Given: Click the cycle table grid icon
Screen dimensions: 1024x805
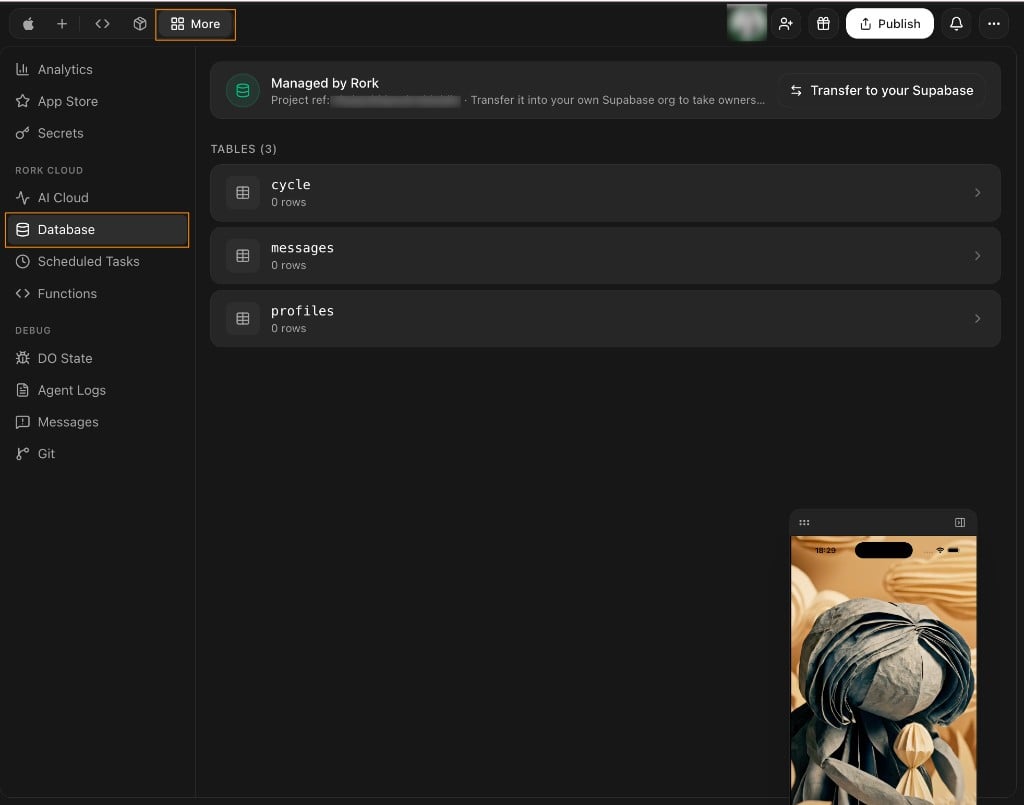Looking at the screenshot, I should 242,193.
